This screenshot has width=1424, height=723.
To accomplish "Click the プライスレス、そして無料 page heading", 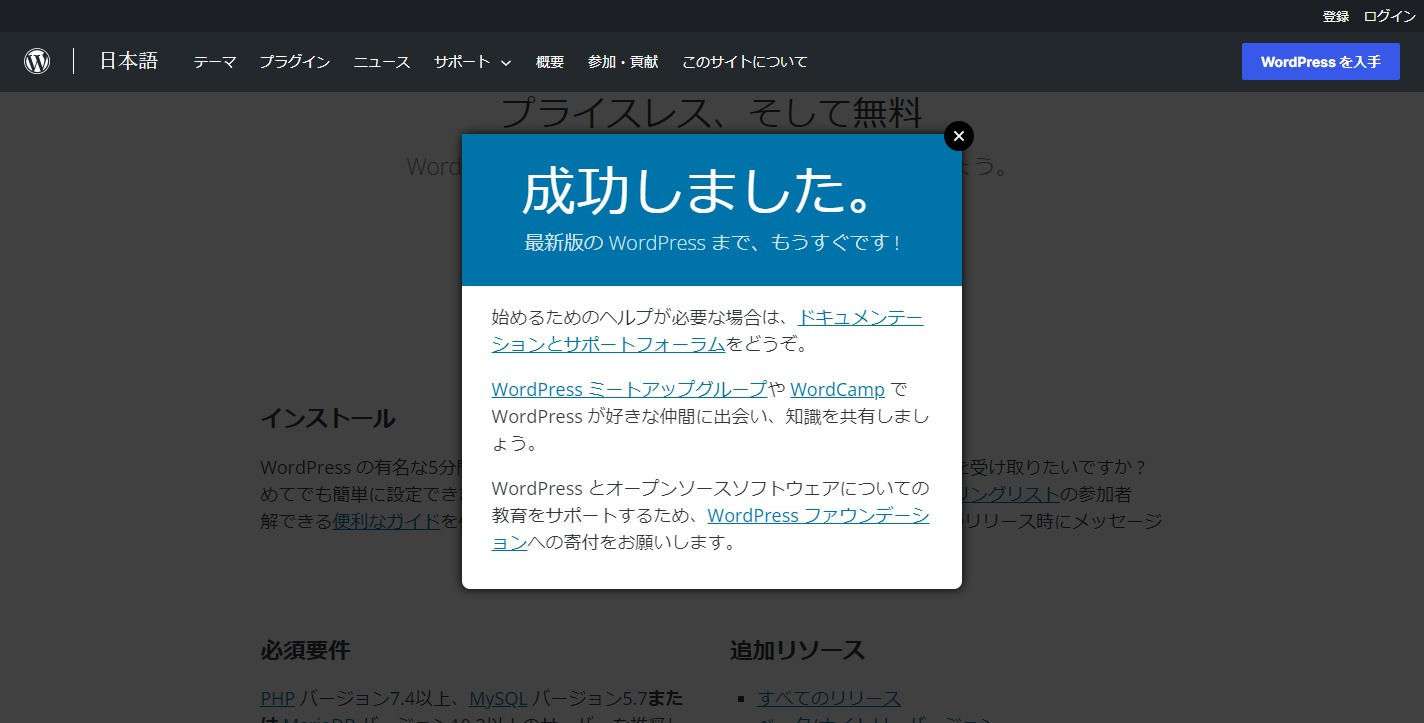I will pyautogui.click(x=711, y=112).
